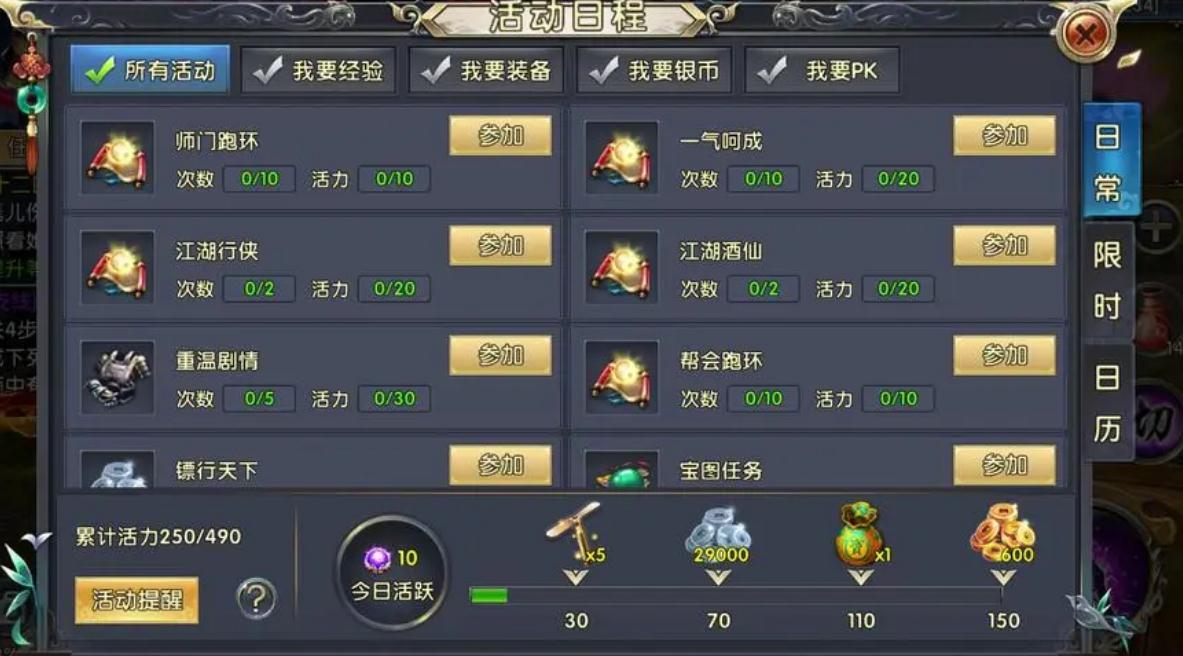Click the green activity progress bar

736,596
